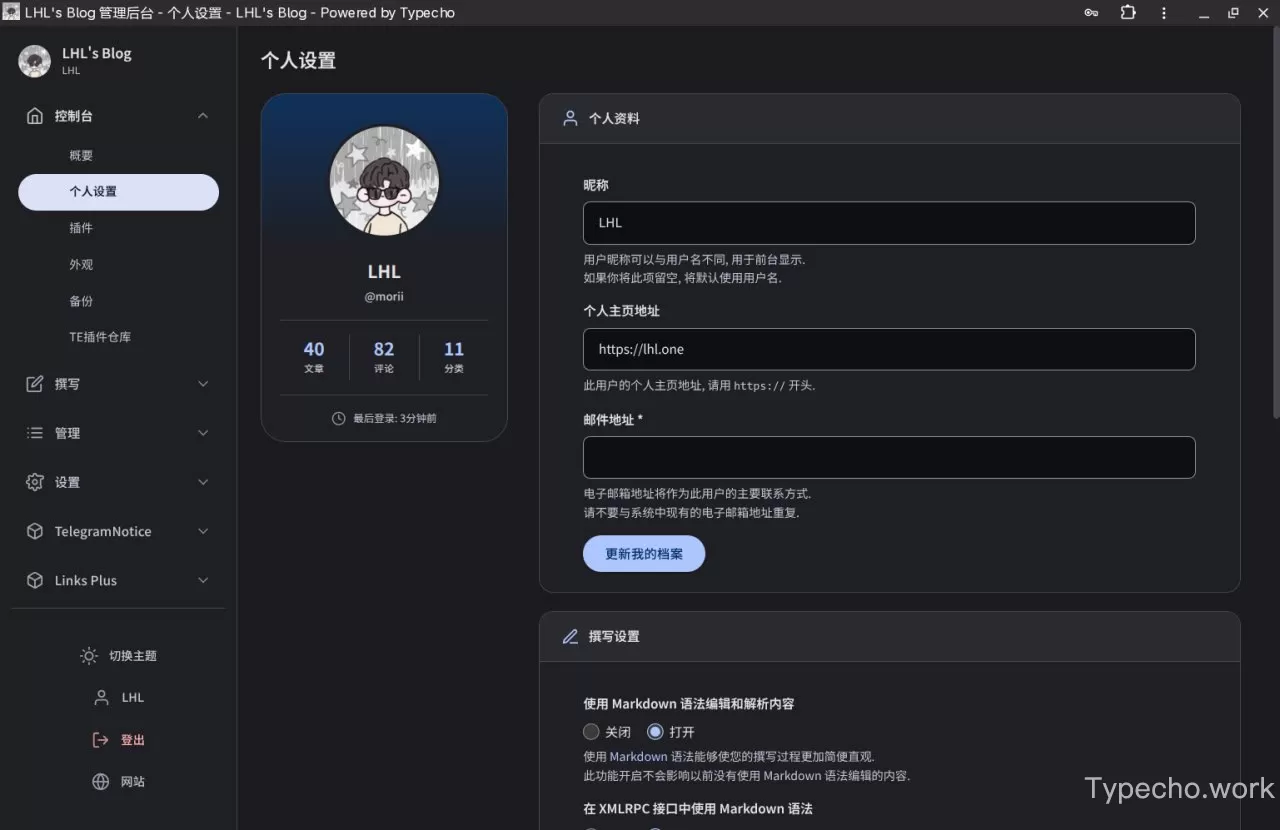Image resolution: width=1280 pixels, height=830 pixels.
Task: Open the globe 网站 icon
Action: 100,782
